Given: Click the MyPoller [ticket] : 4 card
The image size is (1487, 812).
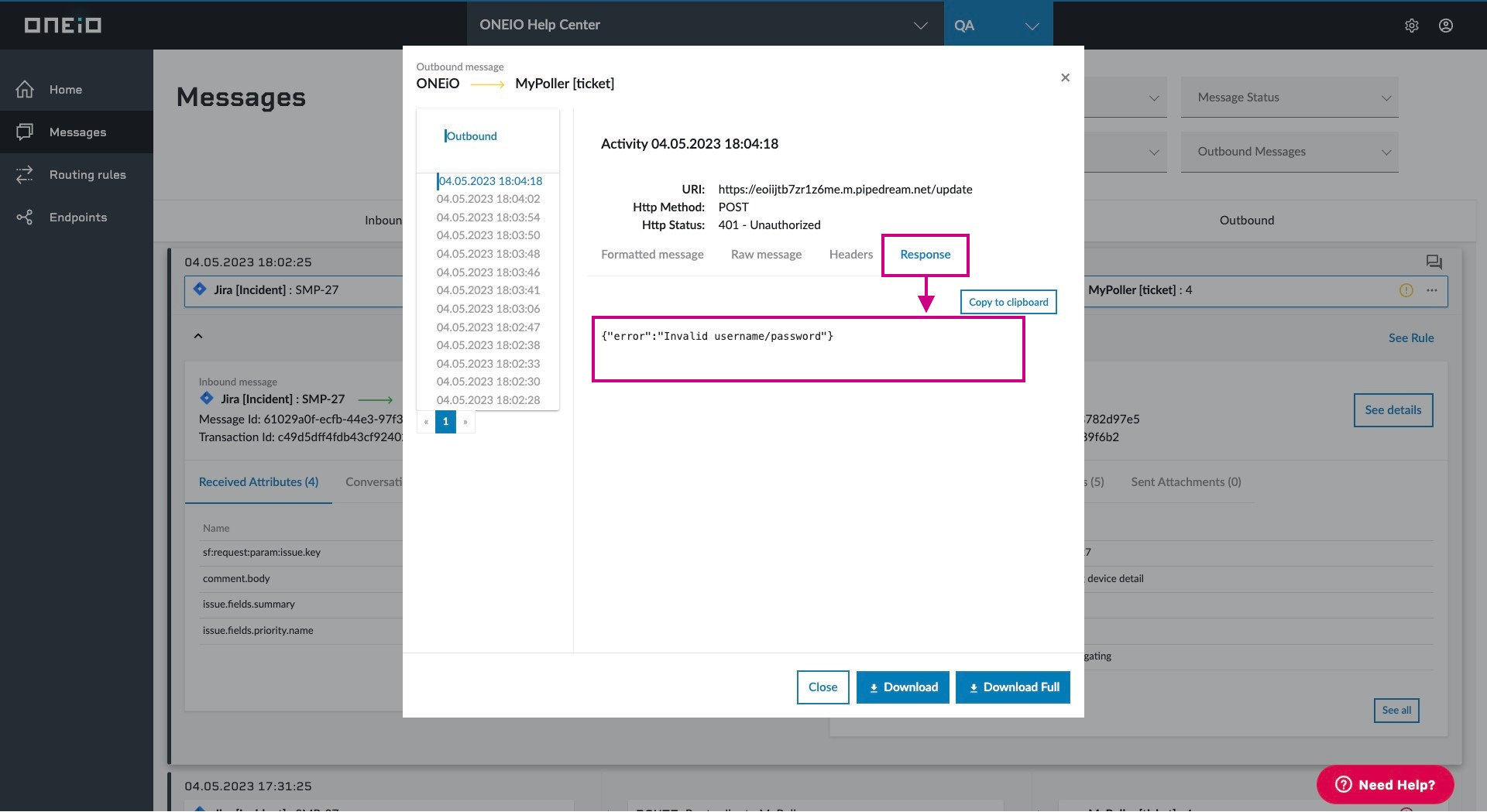Looking at the screenshot, I should click(x=1266, y=290).
